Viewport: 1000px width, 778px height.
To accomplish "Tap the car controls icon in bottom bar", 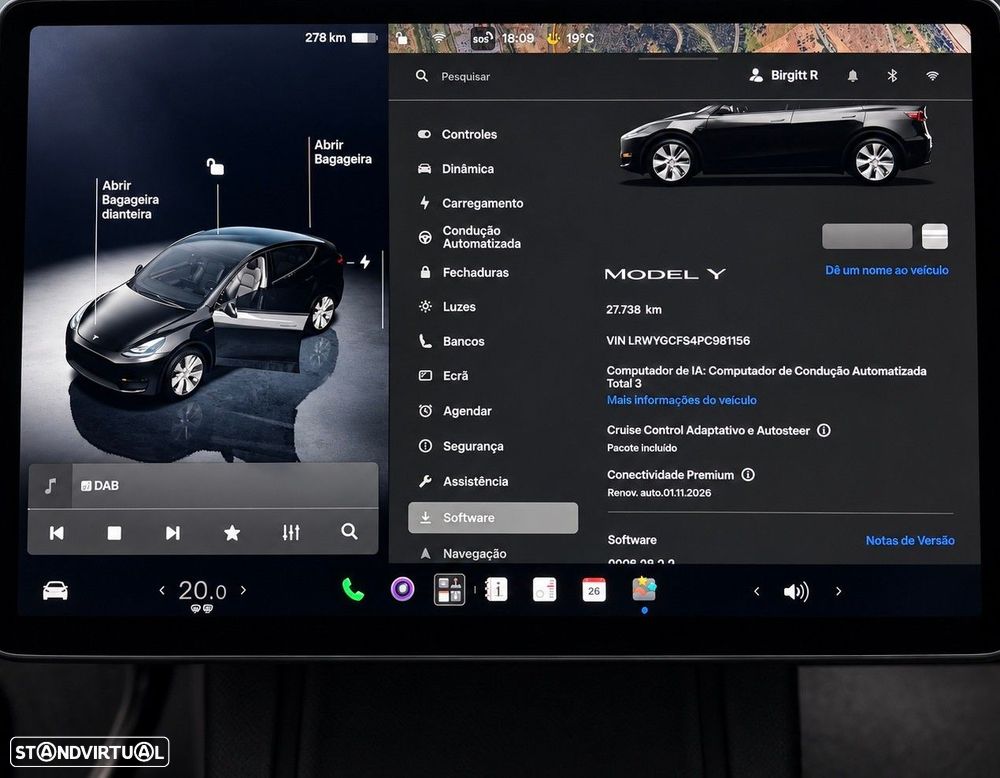I will click(x=55, y=591).
